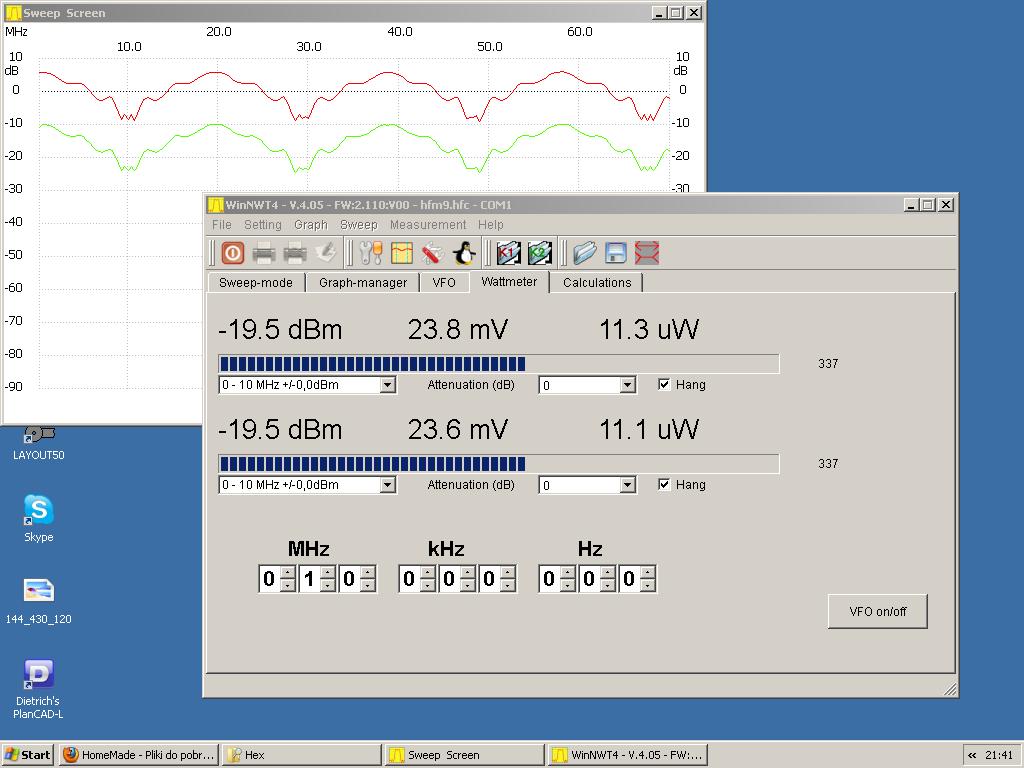Click the open folder toolbar icon
Image resolution: width=1024 pixels, height=768 pixels.
(585, 253)
